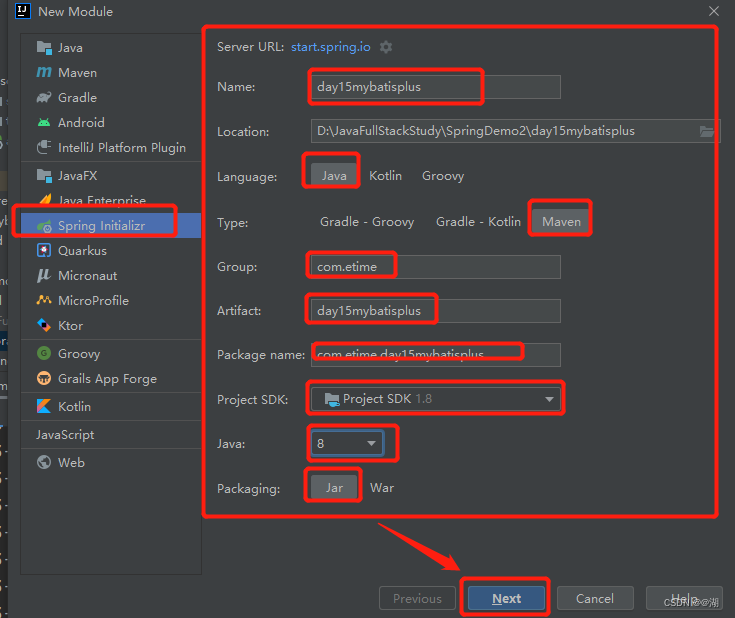Click the MicroProfile entry in list
The width and height of the screenshot is (735, 618).
click(x=111, y=301)
